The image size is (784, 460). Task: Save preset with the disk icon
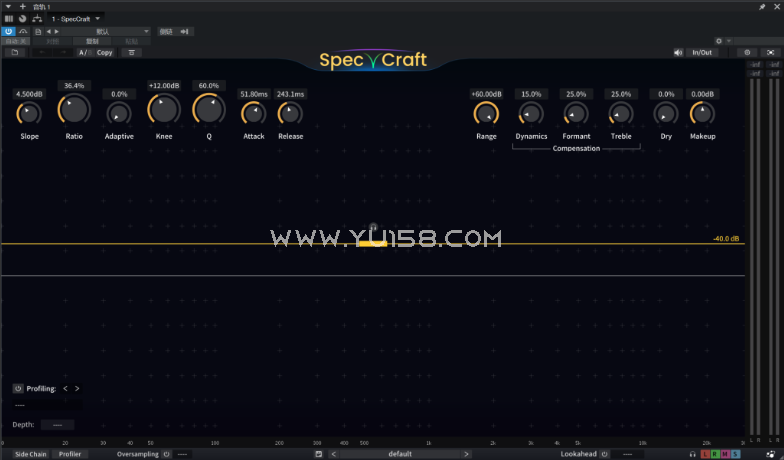(x=318, y=454)
